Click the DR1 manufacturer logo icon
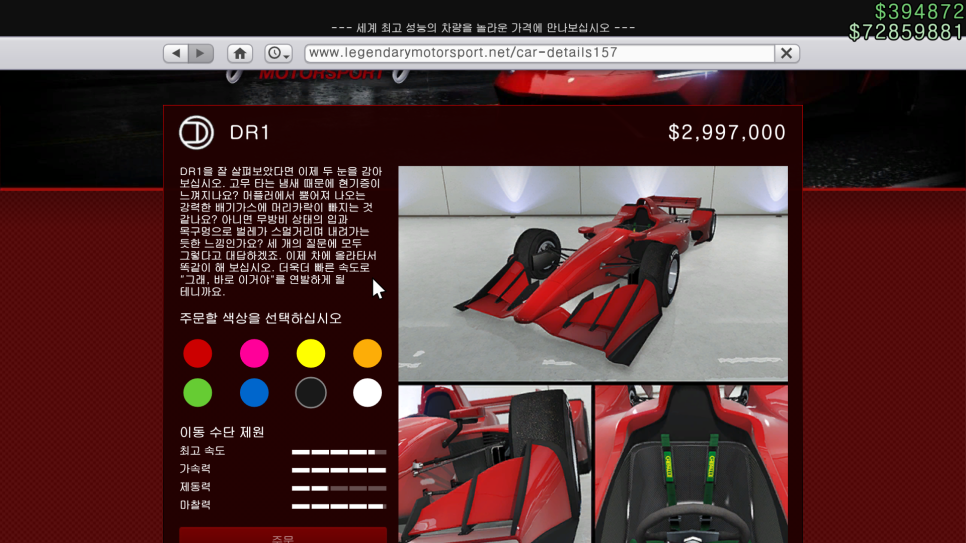966x543 pixels. coord(197,133)
